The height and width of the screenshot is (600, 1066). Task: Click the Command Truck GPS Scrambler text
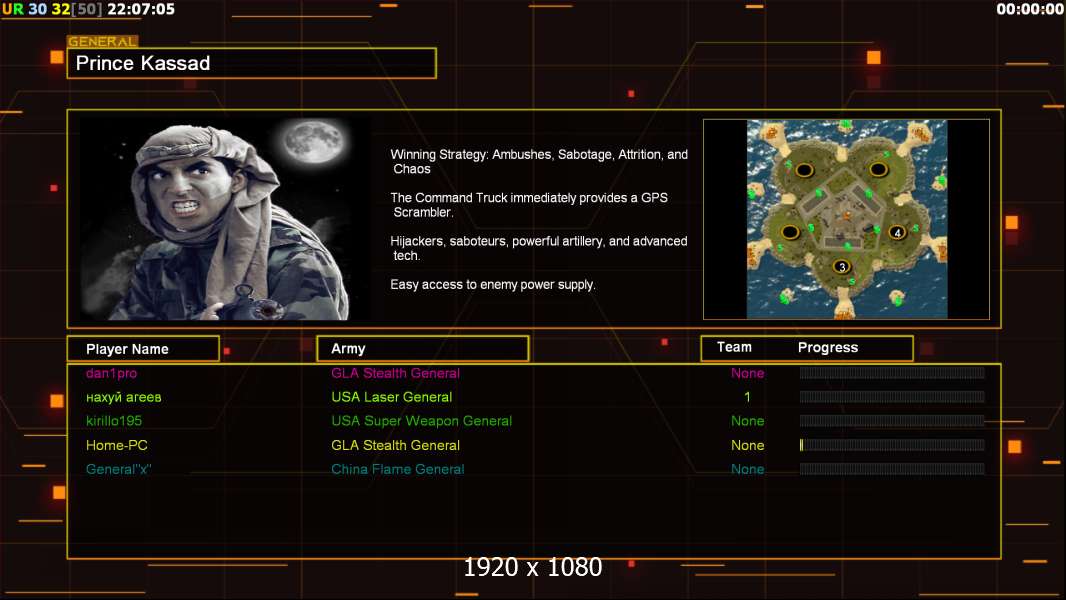point(529,205)
